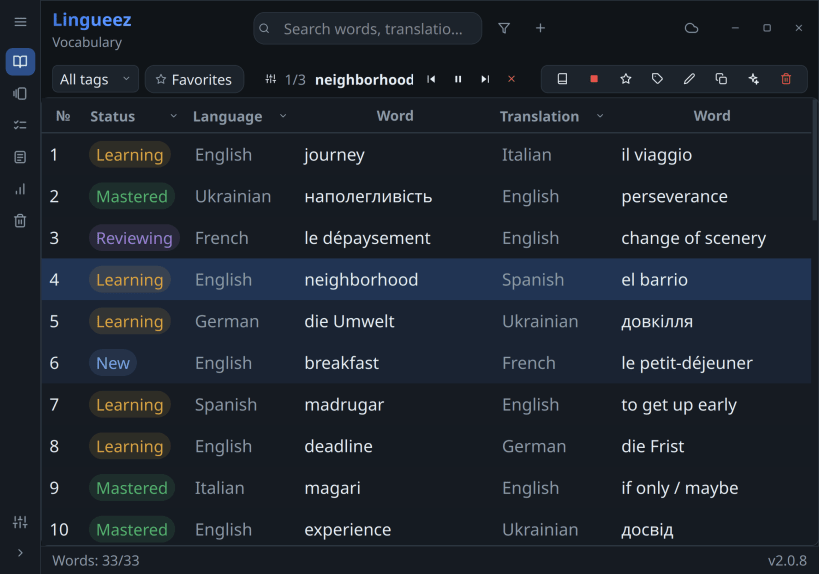Open the Translation column dropdown arrow
This screenshot has height=574, width=819.
(x=600, y=116)
